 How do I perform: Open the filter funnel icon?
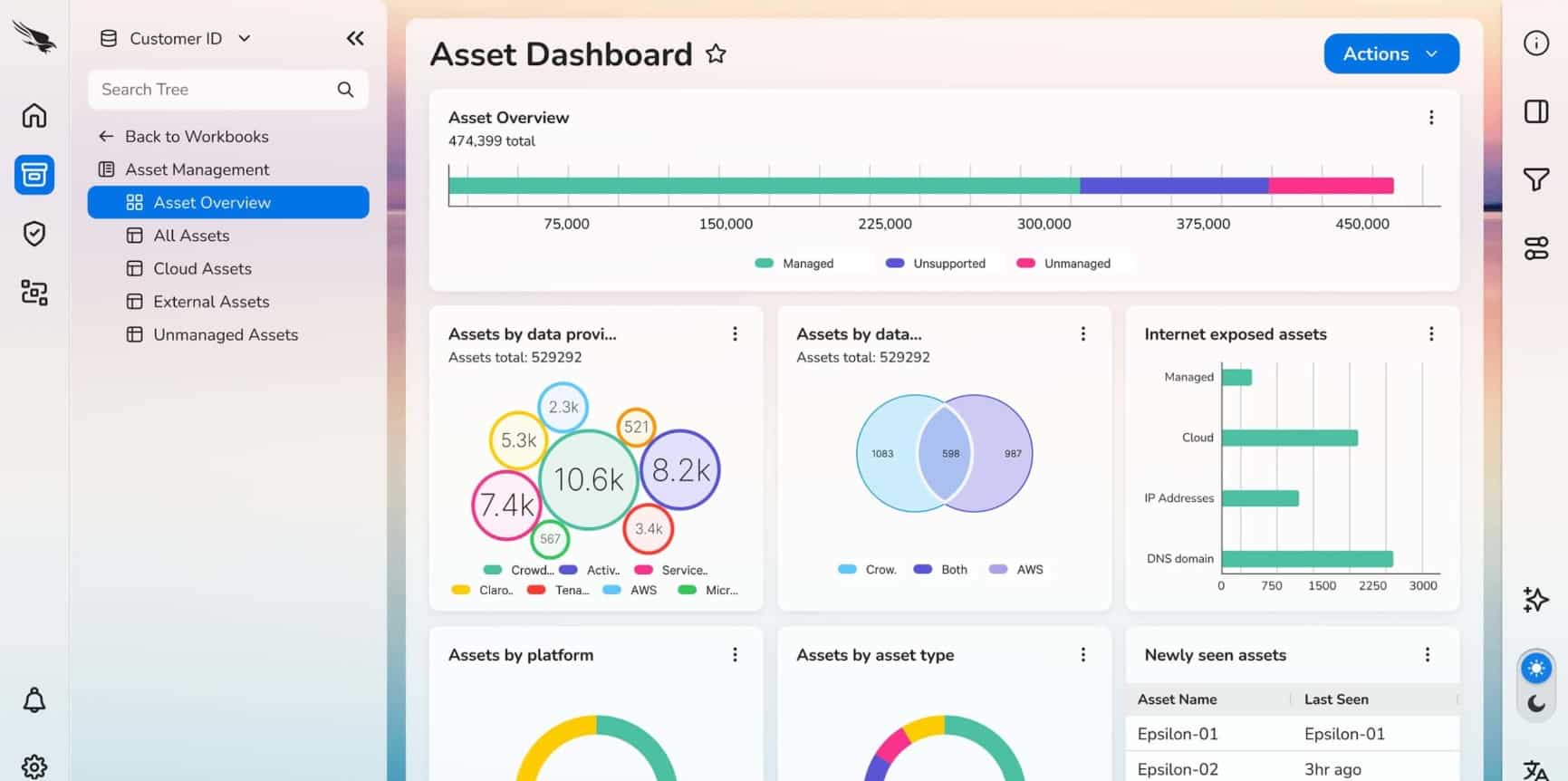point(1536,179)
